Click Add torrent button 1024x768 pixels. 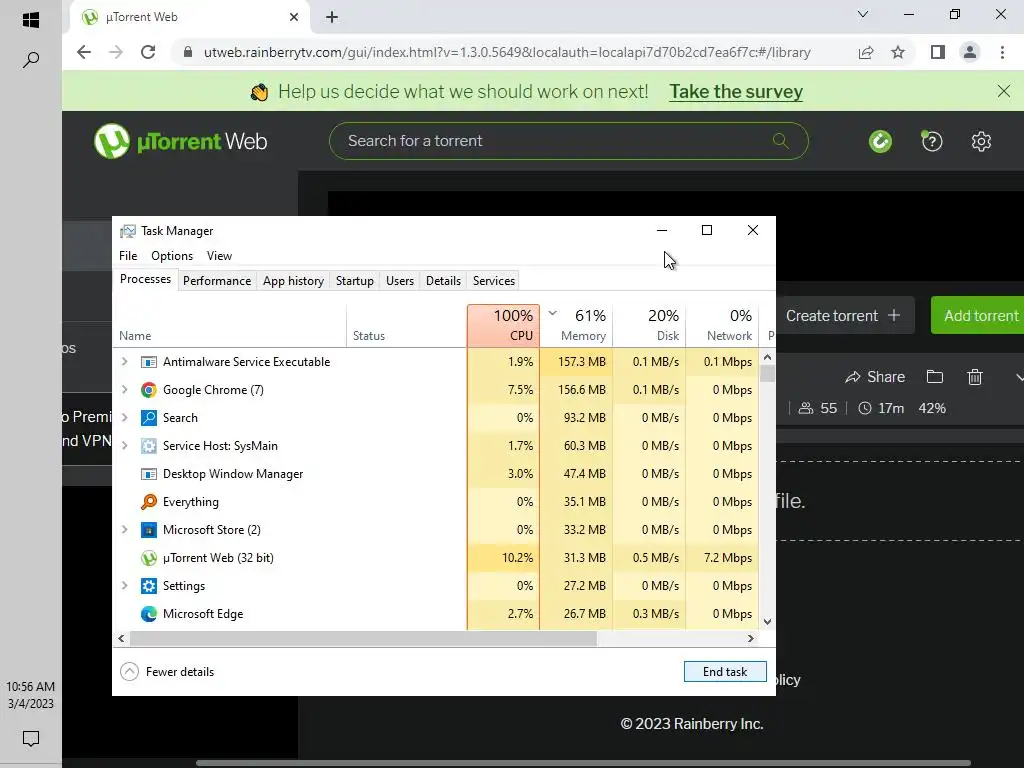tap(977, 315)
